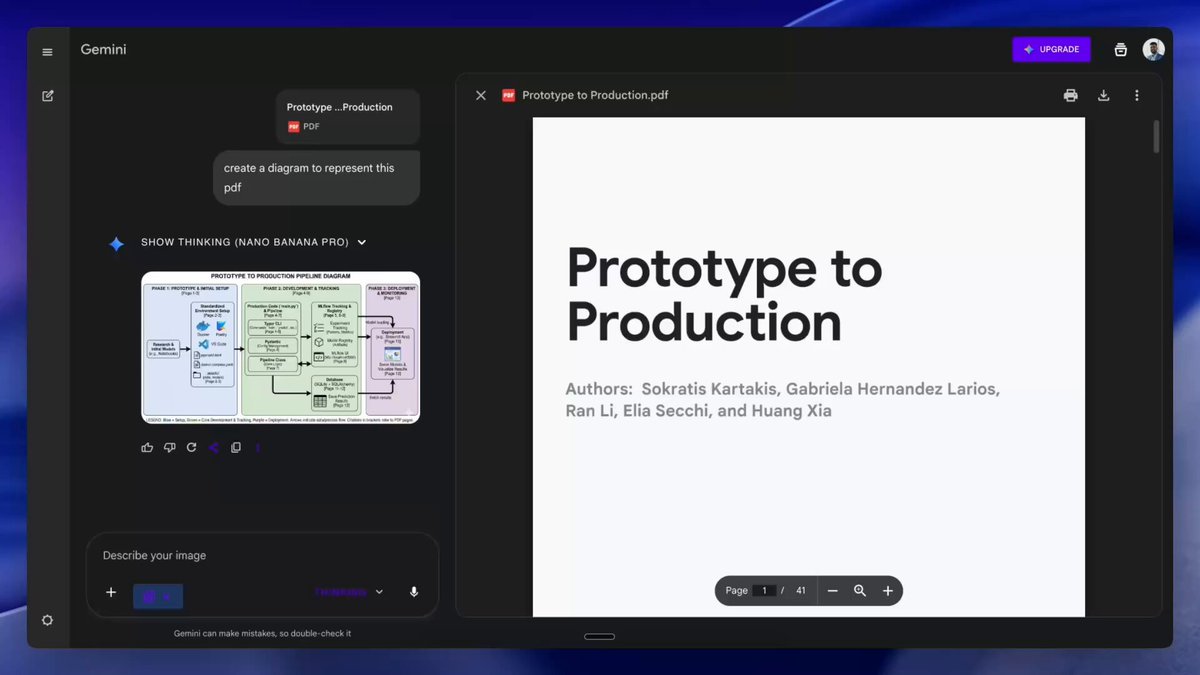This screenshot has height=675, width=1200.
Task: Give the response a thumbs up
Action: click(148, 447)
